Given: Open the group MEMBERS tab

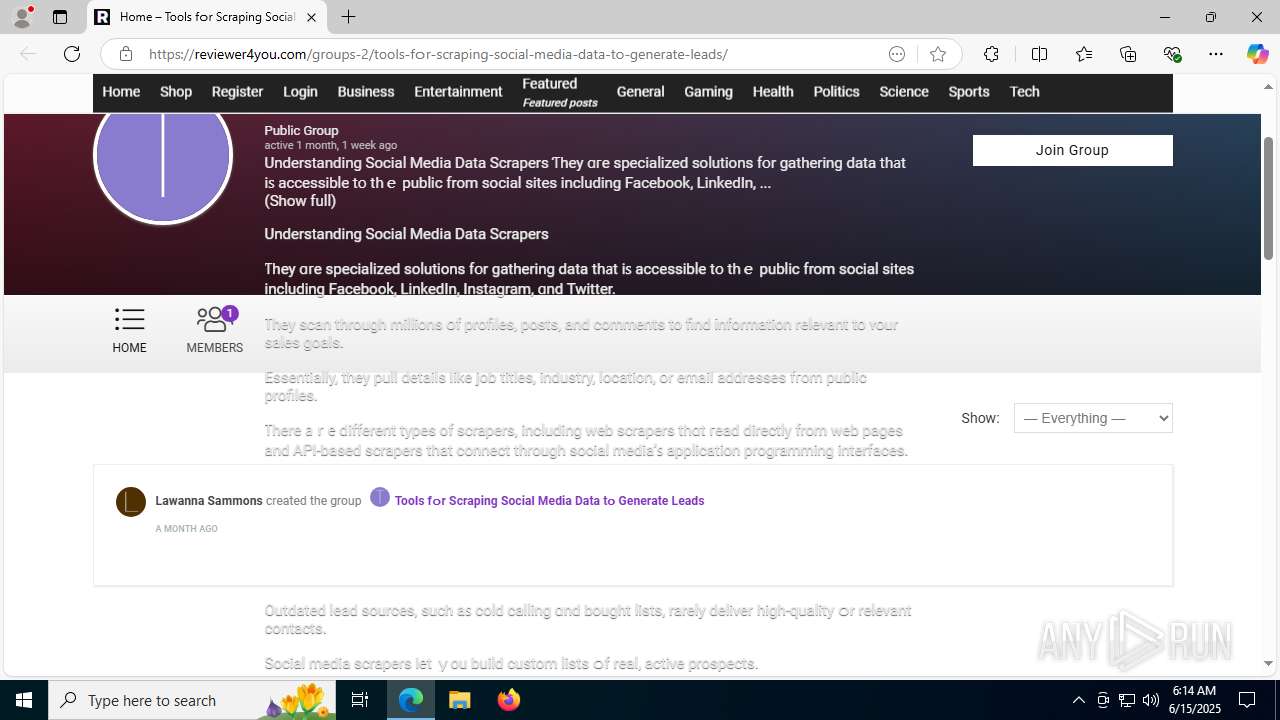Looking at the screenshot, I should tap(214, 330).
